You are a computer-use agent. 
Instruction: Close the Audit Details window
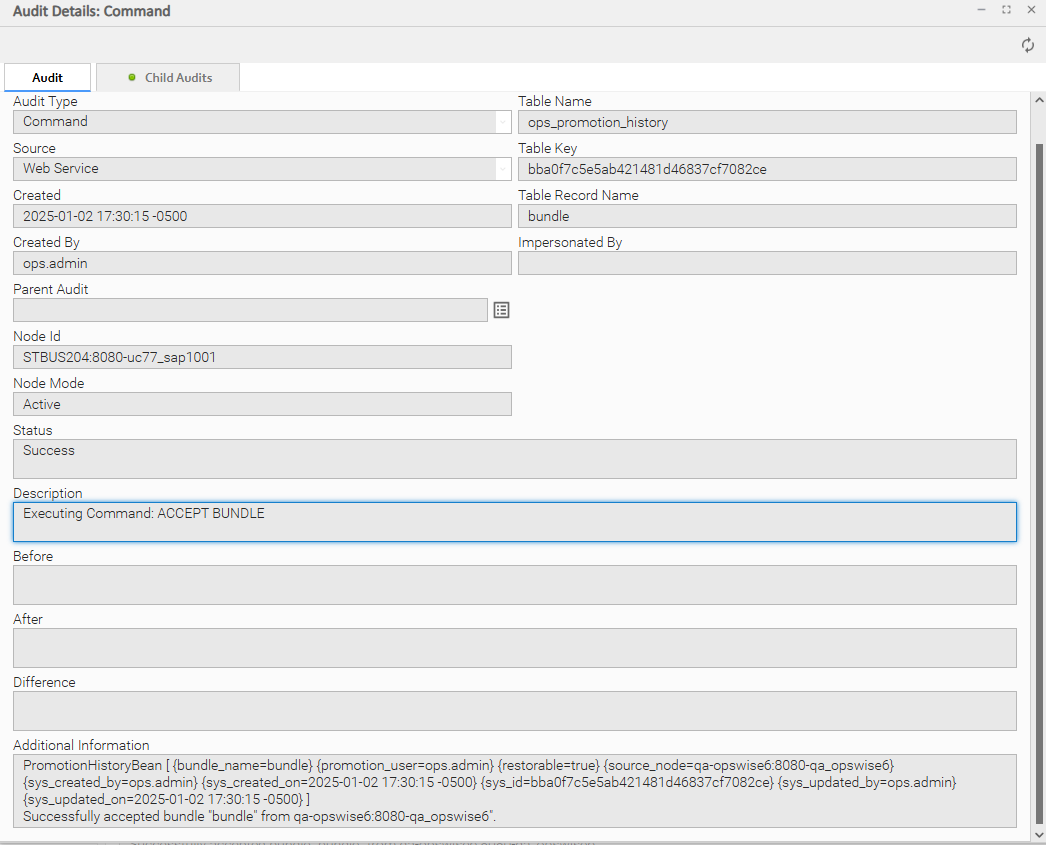point(1031,10)
